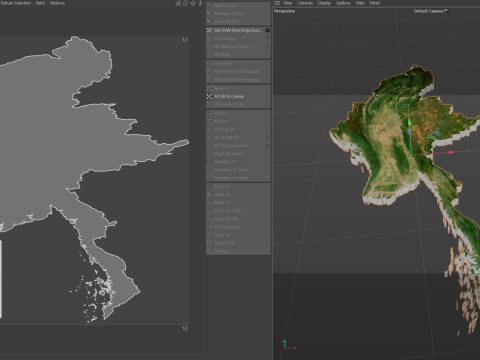Image resolution: width=480 pixels, height=360 pixels.
Task: Open the Textures menu in UV editor
Action: coord(57,3)
